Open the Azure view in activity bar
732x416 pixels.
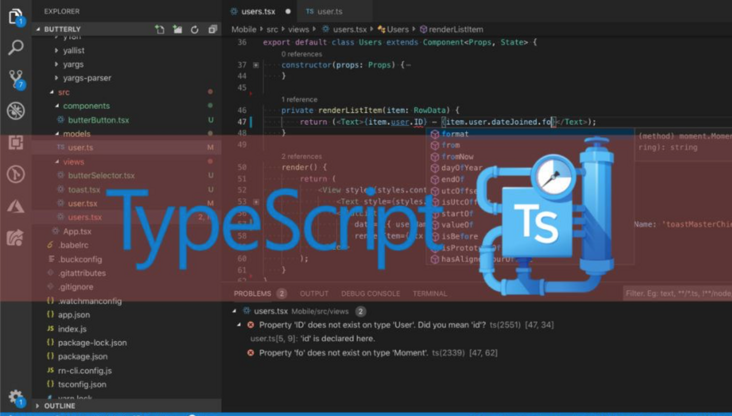(x=16, y=206)
